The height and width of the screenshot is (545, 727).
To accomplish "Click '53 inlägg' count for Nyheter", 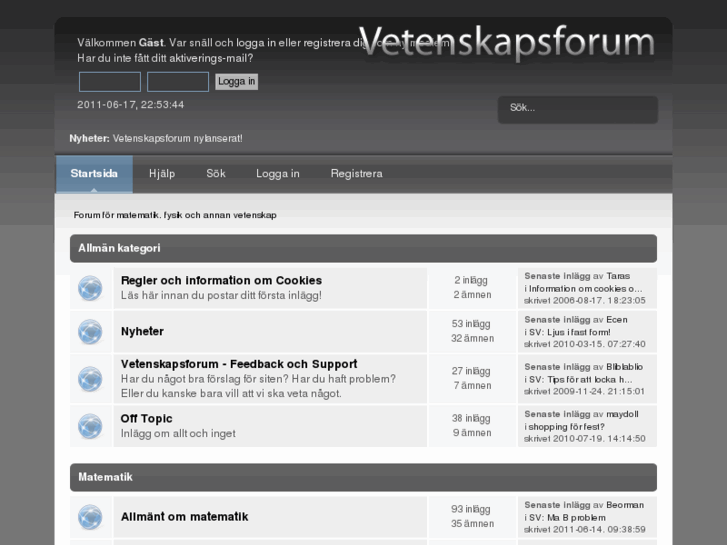I will (471, 324).
